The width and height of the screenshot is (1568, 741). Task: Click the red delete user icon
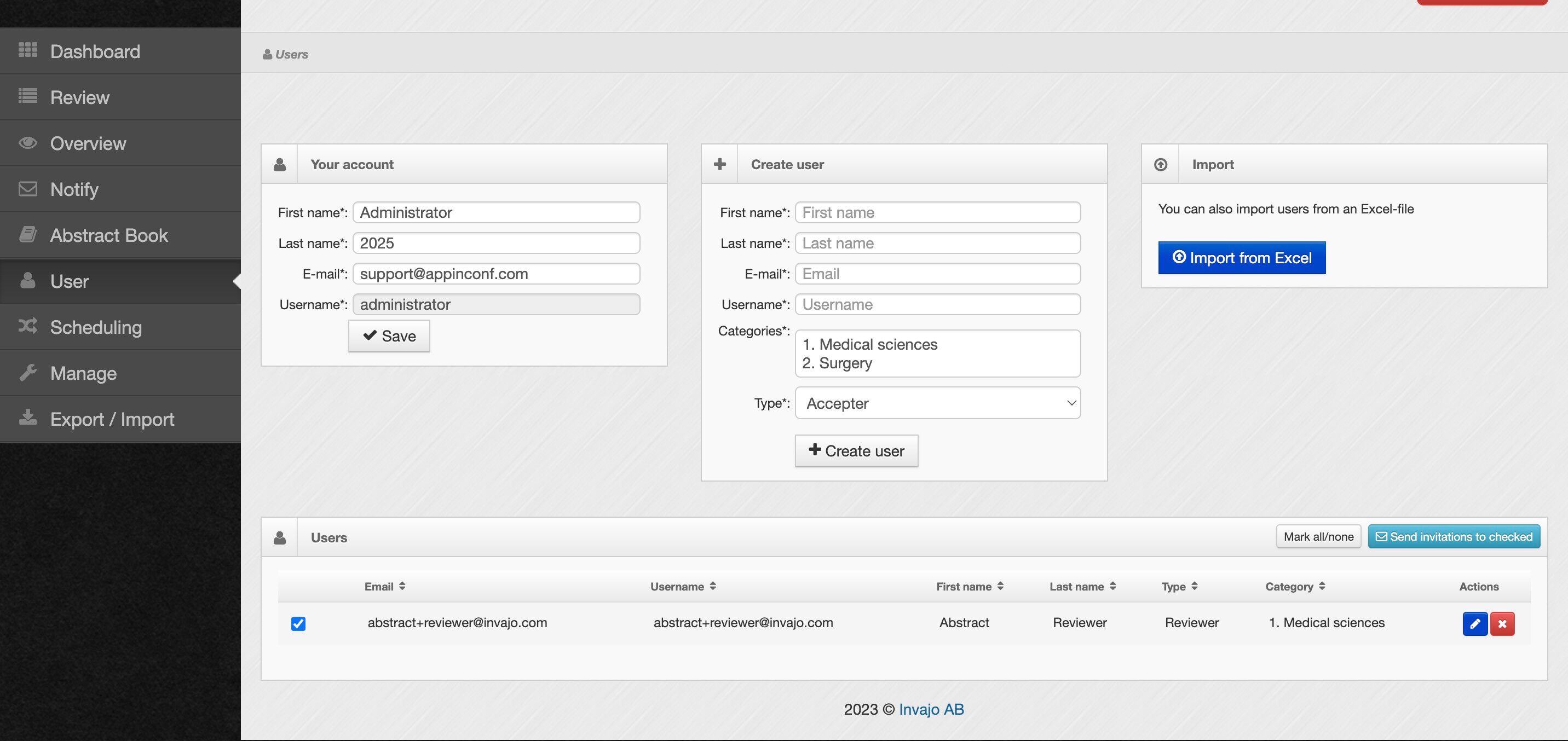pos(1502,623)
